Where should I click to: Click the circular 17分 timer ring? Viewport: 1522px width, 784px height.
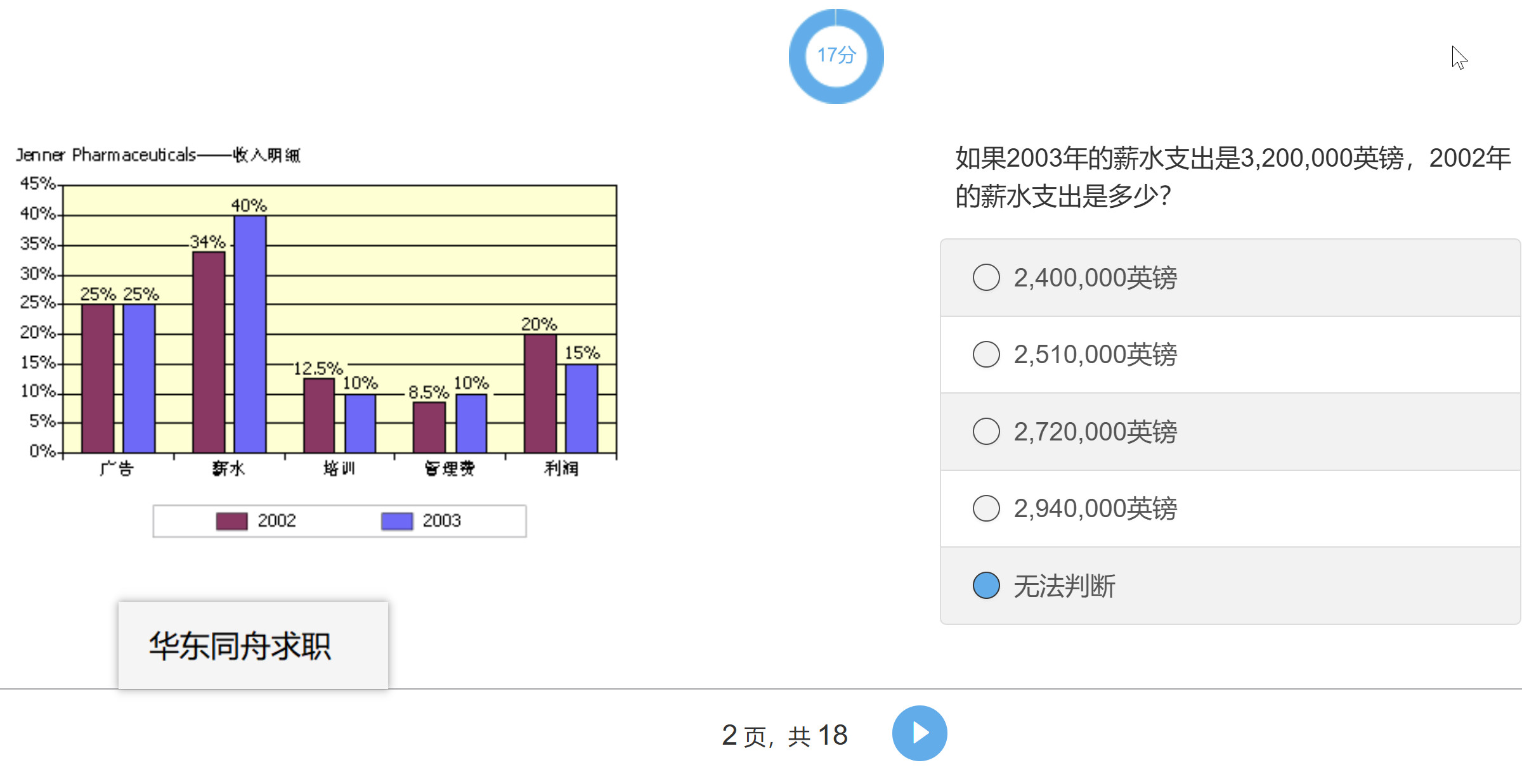click(836, 56)
